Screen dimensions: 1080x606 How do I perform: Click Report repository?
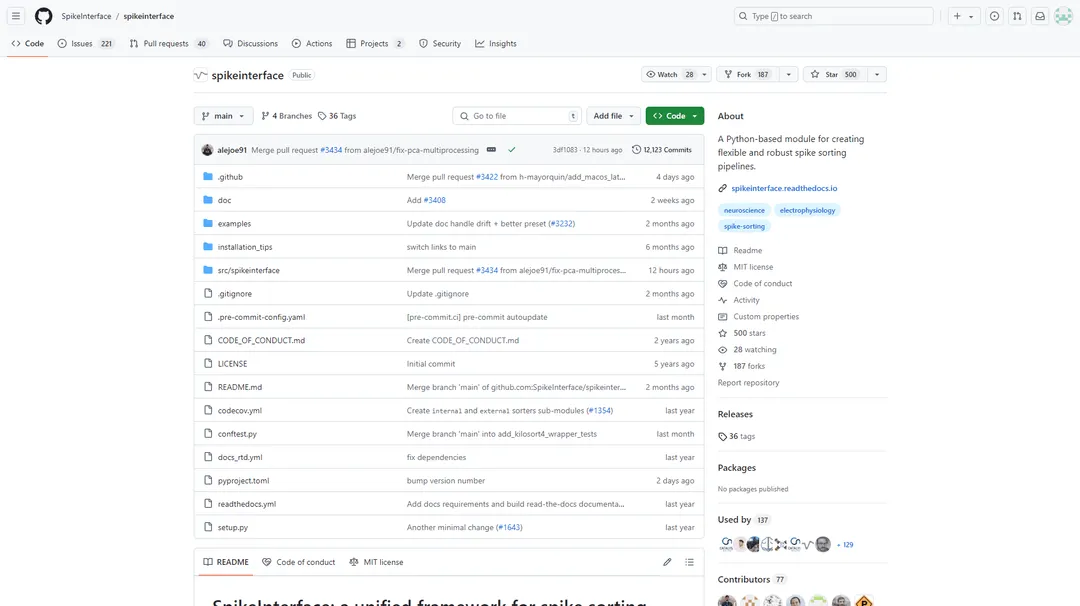[749, 383]
